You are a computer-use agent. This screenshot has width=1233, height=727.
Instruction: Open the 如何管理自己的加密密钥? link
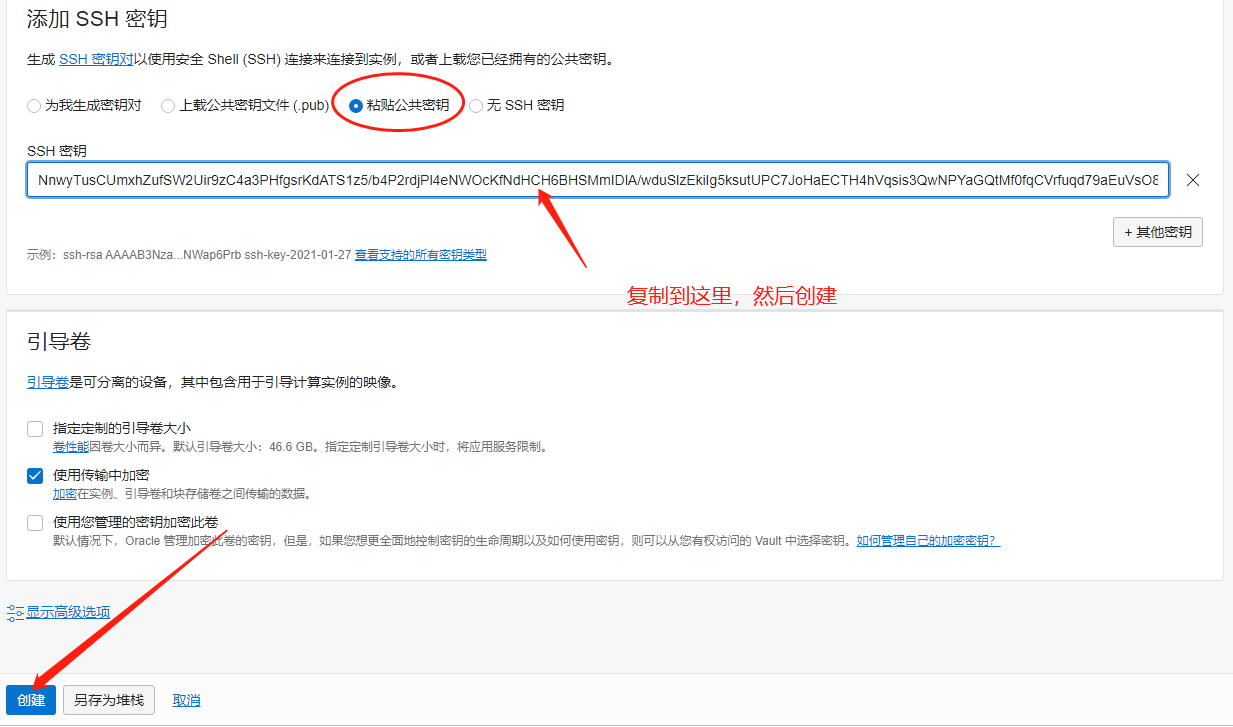(x=928, y=540)
